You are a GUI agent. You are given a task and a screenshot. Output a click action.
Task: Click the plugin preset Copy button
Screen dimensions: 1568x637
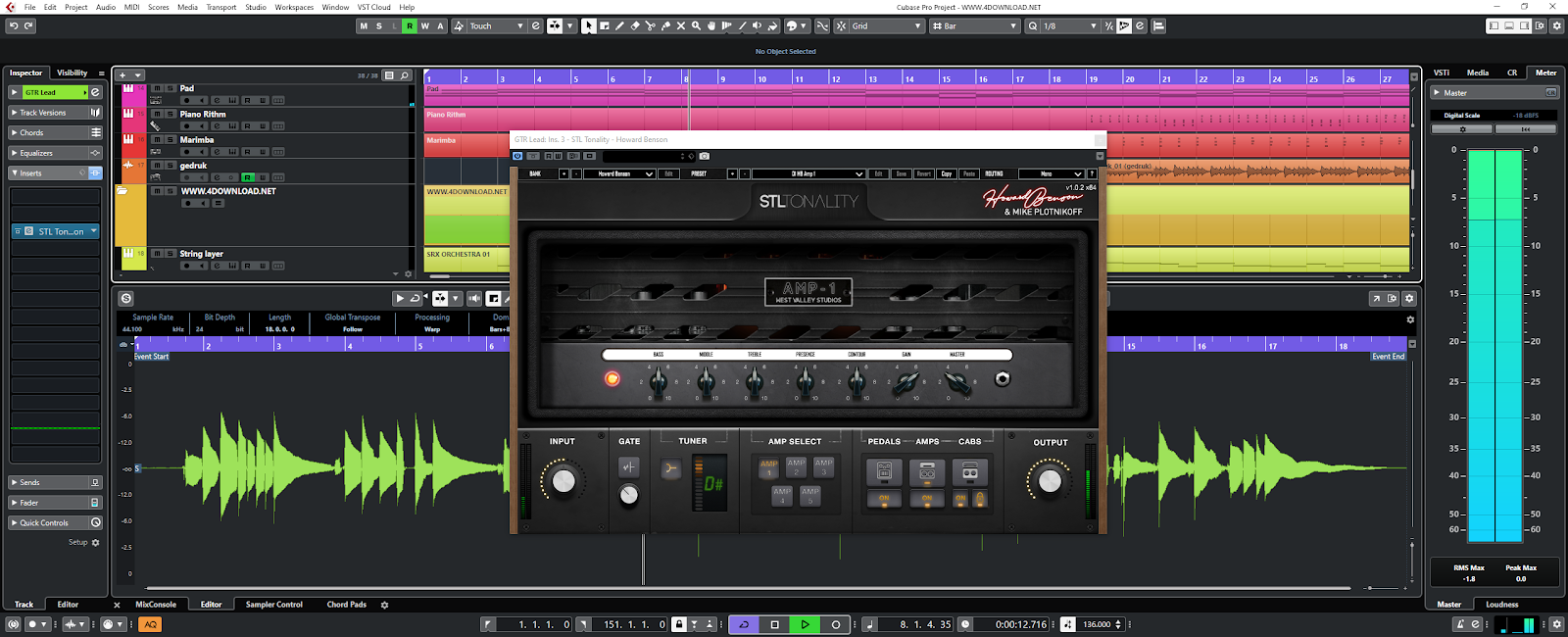click(x=947, y=173)
